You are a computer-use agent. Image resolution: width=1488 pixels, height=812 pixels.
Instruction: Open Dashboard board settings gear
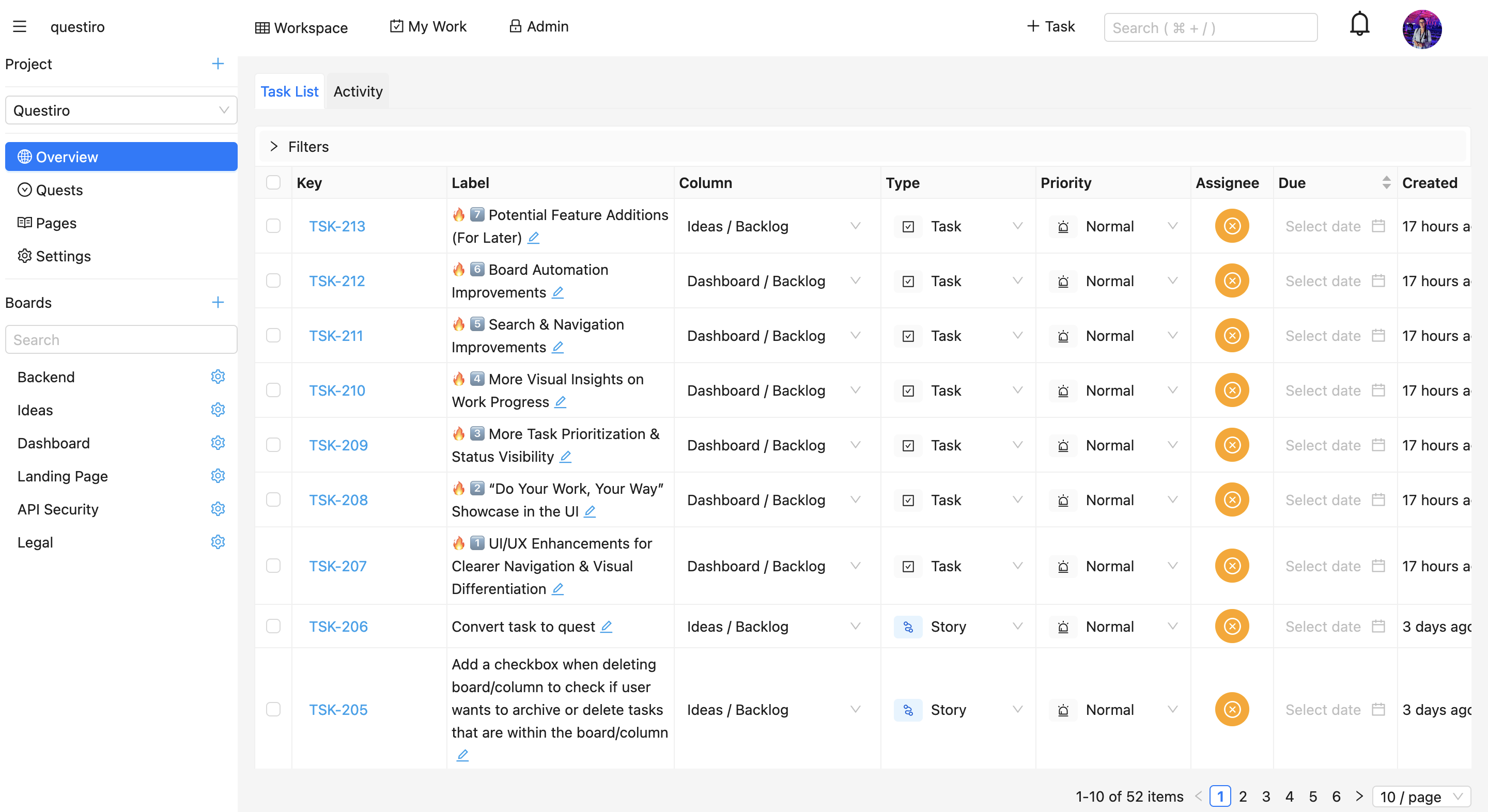pos(218,442)
